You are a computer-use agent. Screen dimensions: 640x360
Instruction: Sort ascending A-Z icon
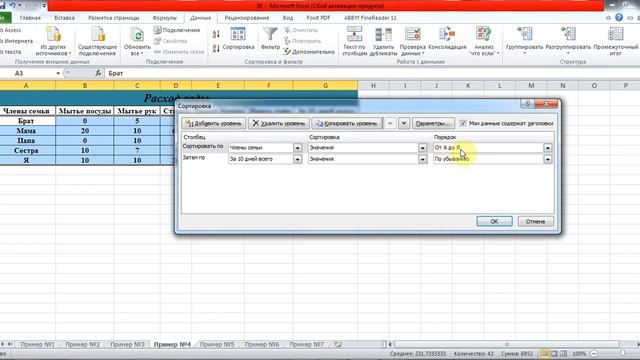tap(216, 34)
